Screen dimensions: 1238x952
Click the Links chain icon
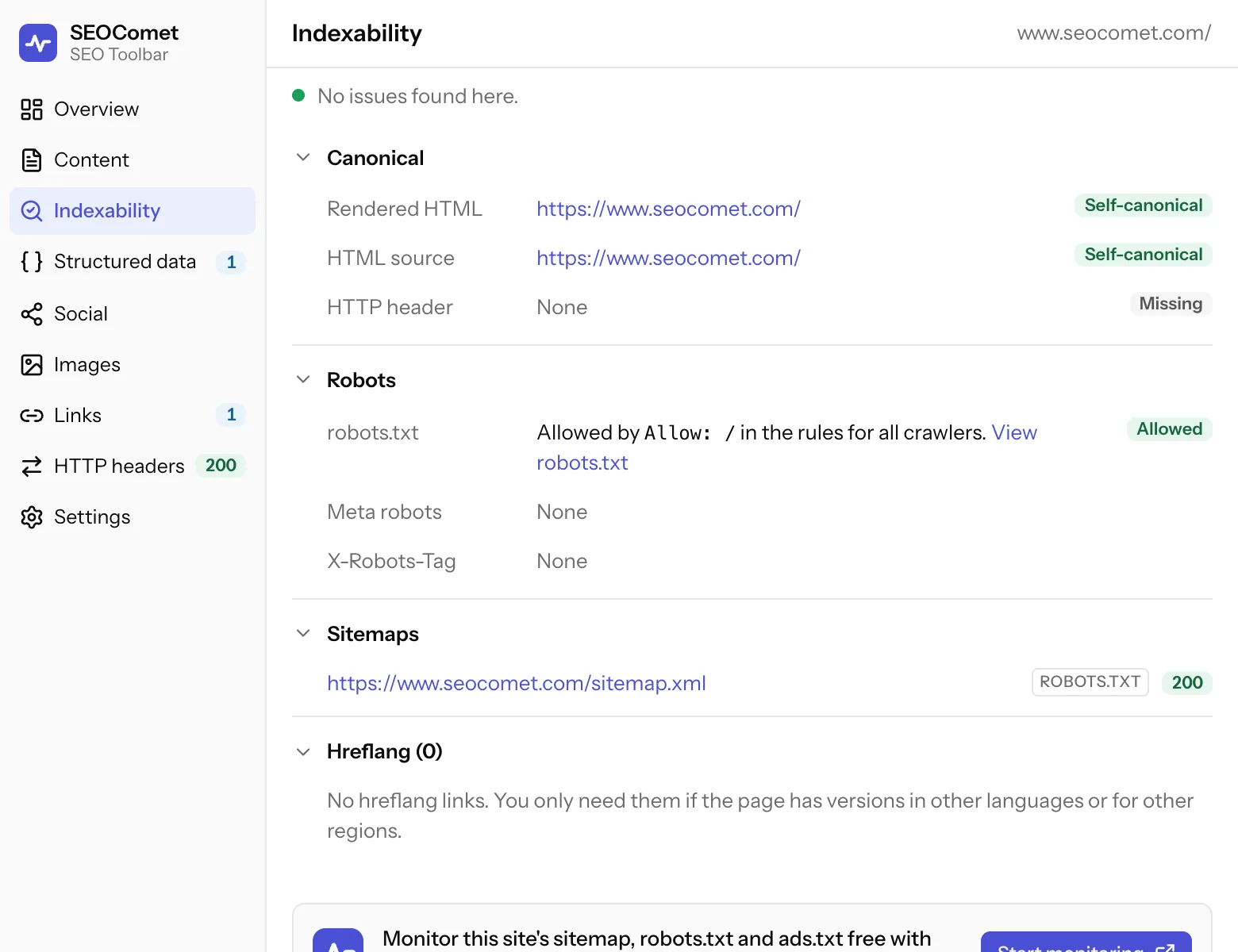click(x=32, y=416)
